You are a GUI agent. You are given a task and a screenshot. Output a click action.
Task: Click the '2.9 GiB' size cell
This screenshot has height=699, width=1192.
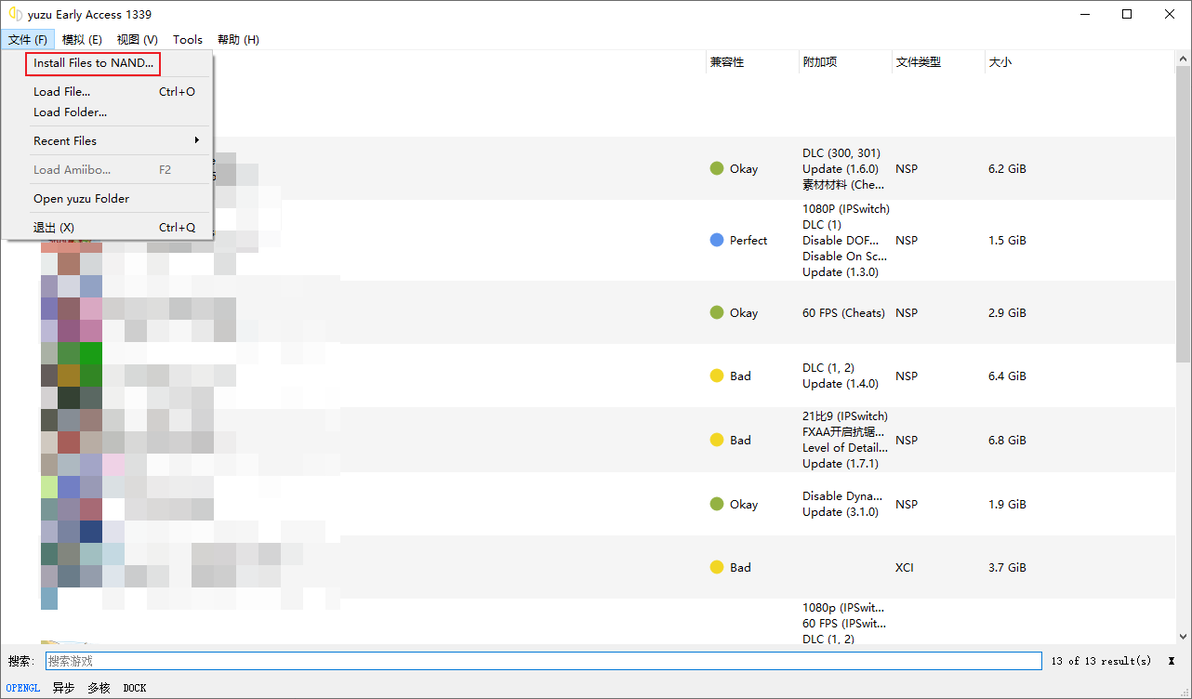point(1007,313)
